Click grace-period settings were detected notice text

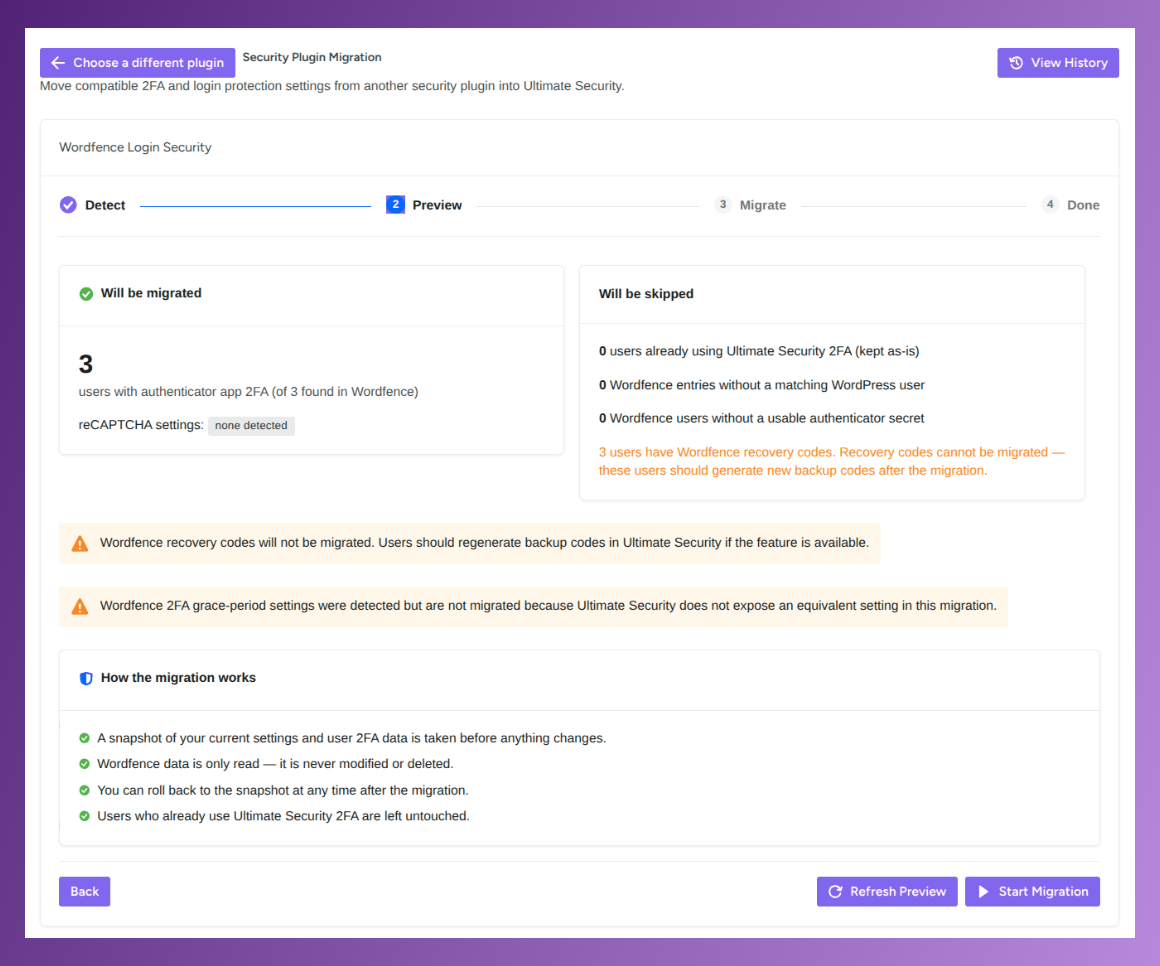pyautogui.click(x=548, y=605)
